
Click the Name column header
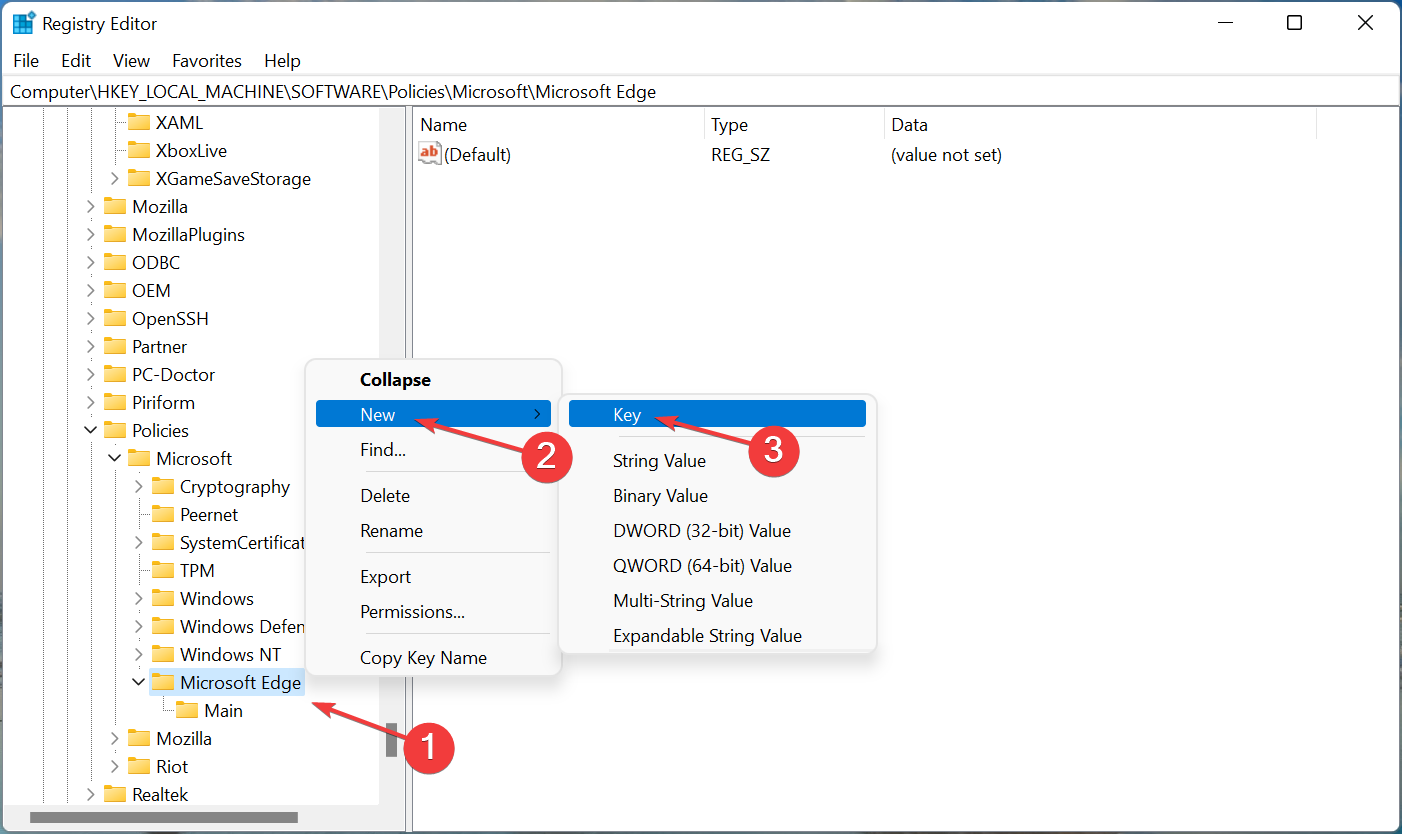[x=558, y=125]
